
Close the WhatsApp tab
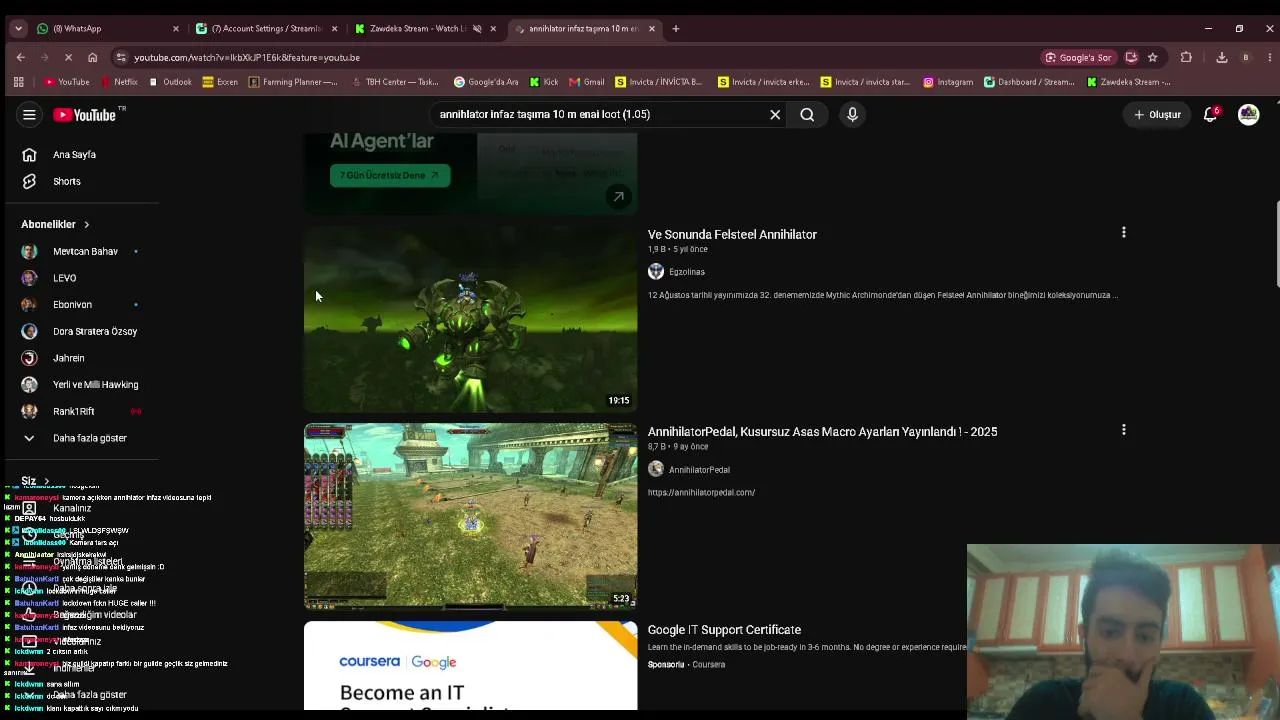[176, 29]
